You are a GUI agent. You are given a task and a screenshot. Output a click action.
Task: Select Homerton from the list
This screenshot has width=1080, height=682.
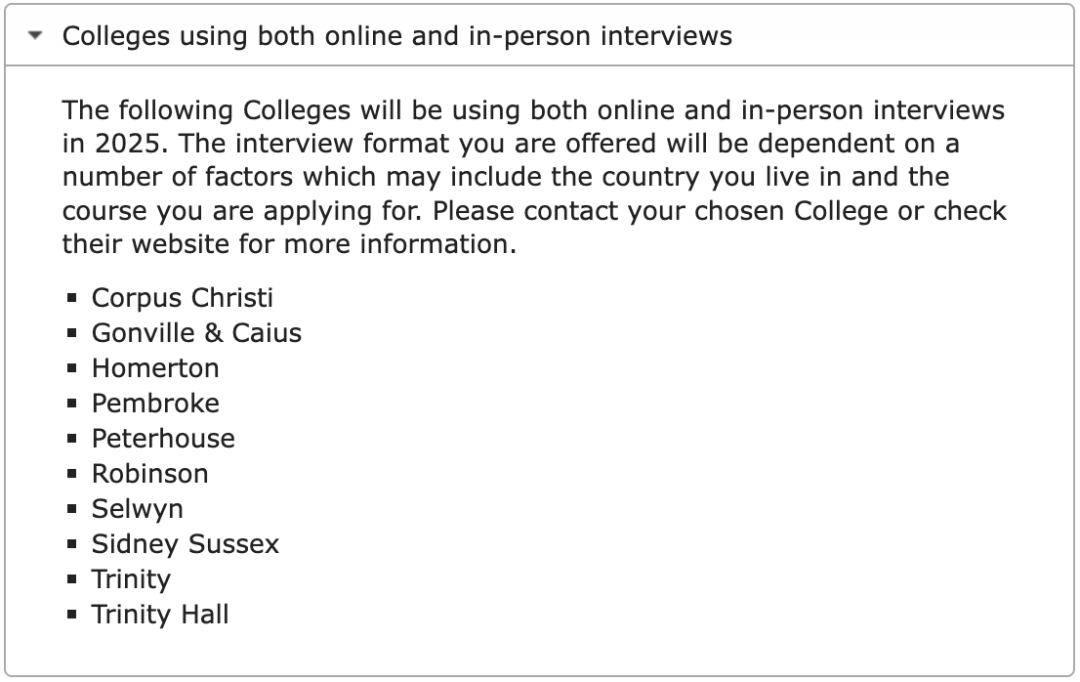[x=155, y=368]
